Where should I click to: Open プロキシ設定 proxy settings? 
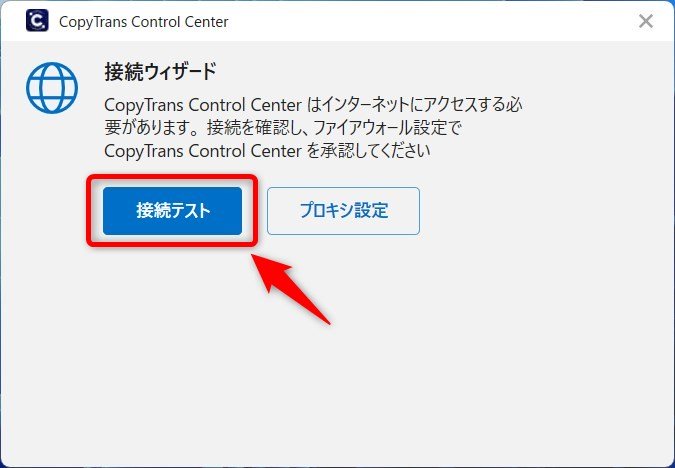coord(343,211)
